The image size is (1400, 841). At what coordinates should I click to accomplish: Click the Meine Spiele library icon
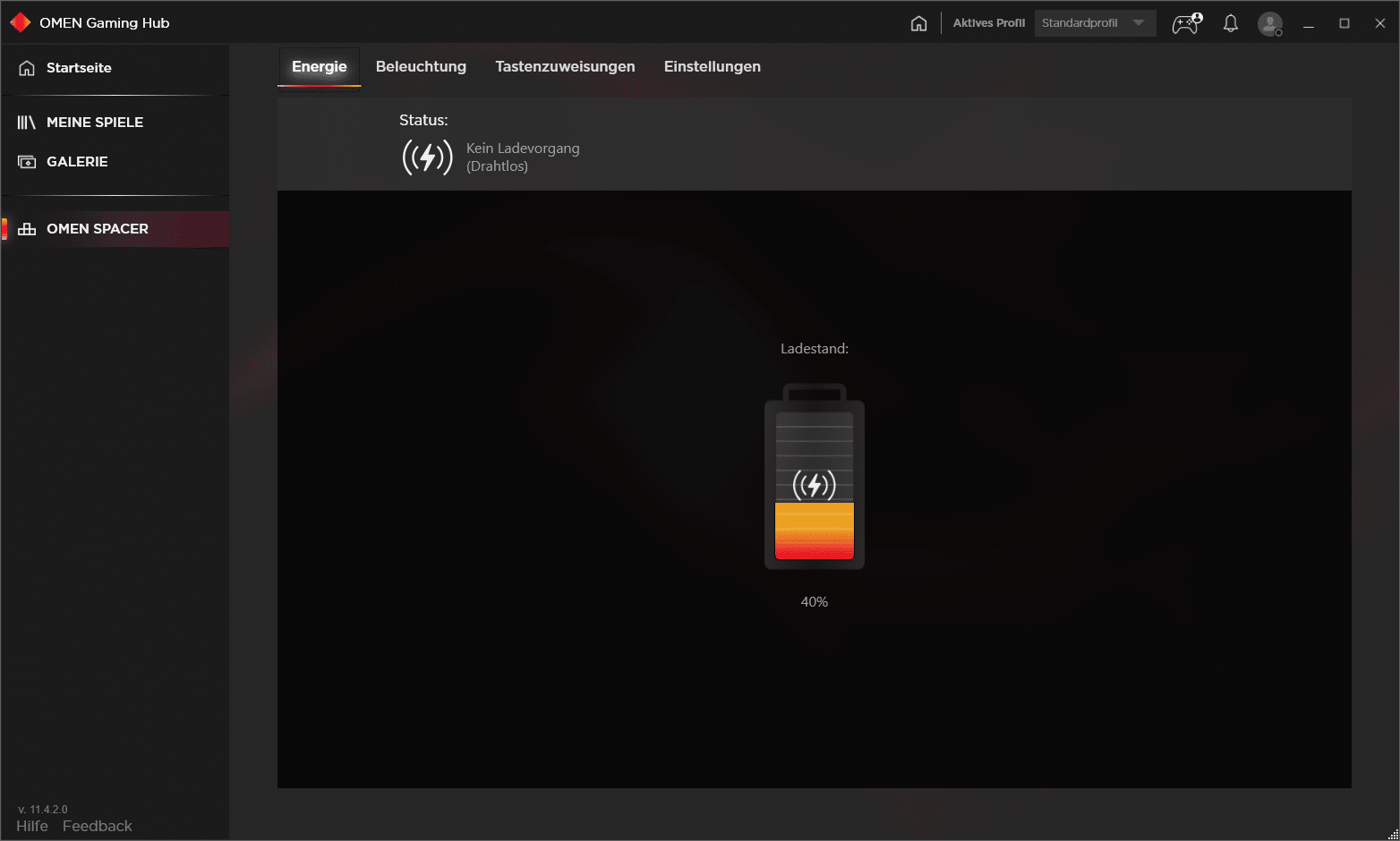(27, 123)
